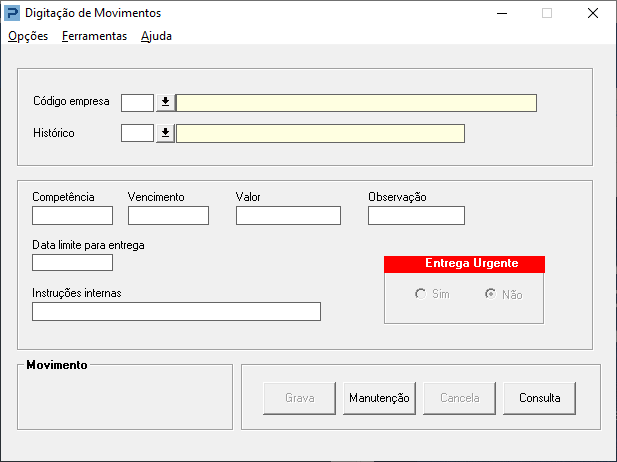Click into the Vencimento field
Viewport: 617px width, 462px height.
[x=168, y=215]
